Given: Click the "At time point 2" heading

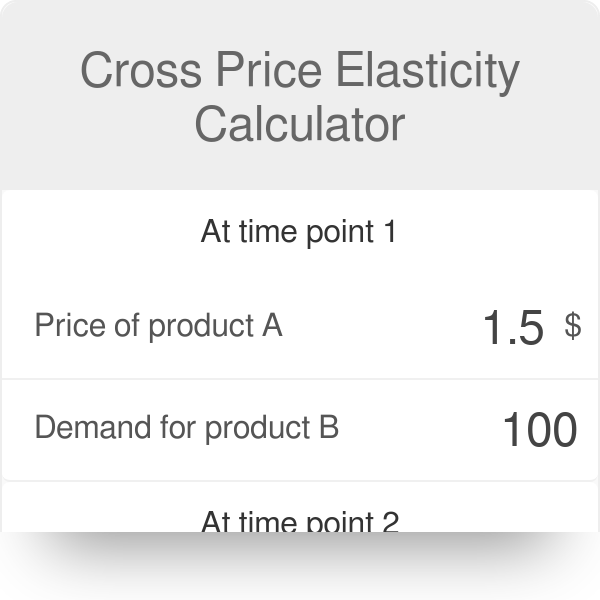Looking at the screenshot, I should point(299,521).
